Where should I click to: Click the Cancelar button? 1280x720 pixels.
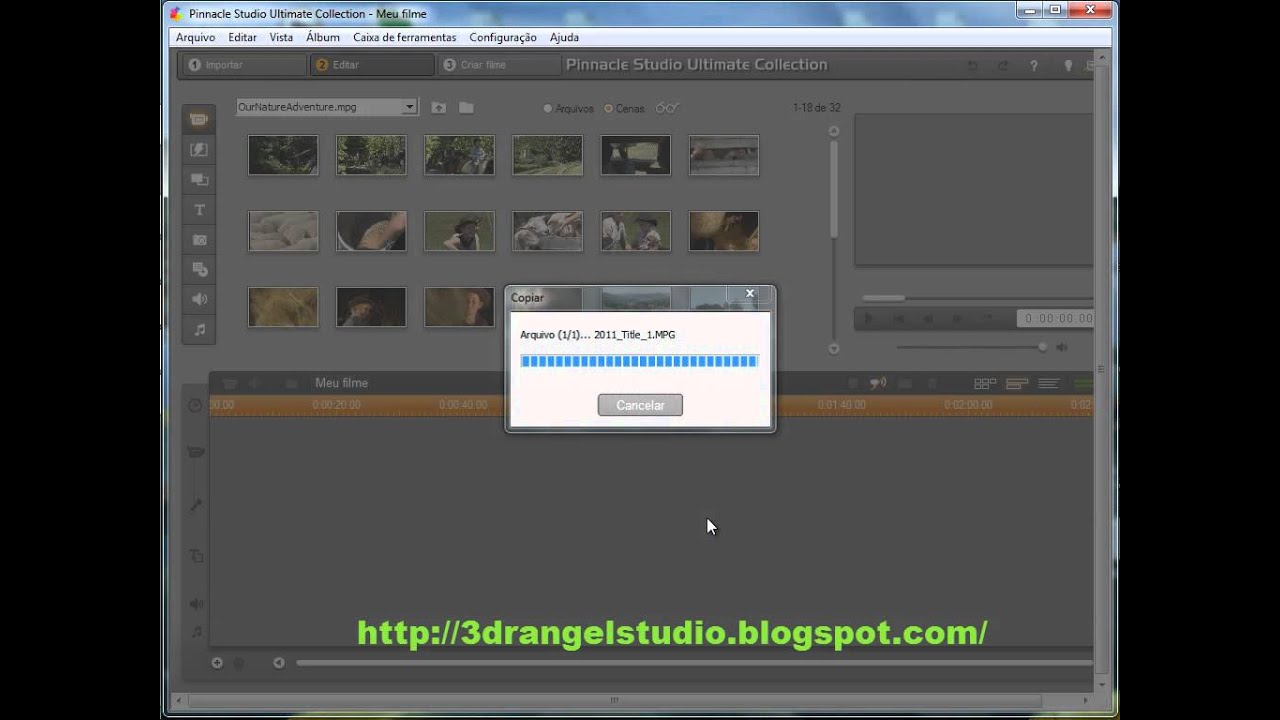coord(640,405)
